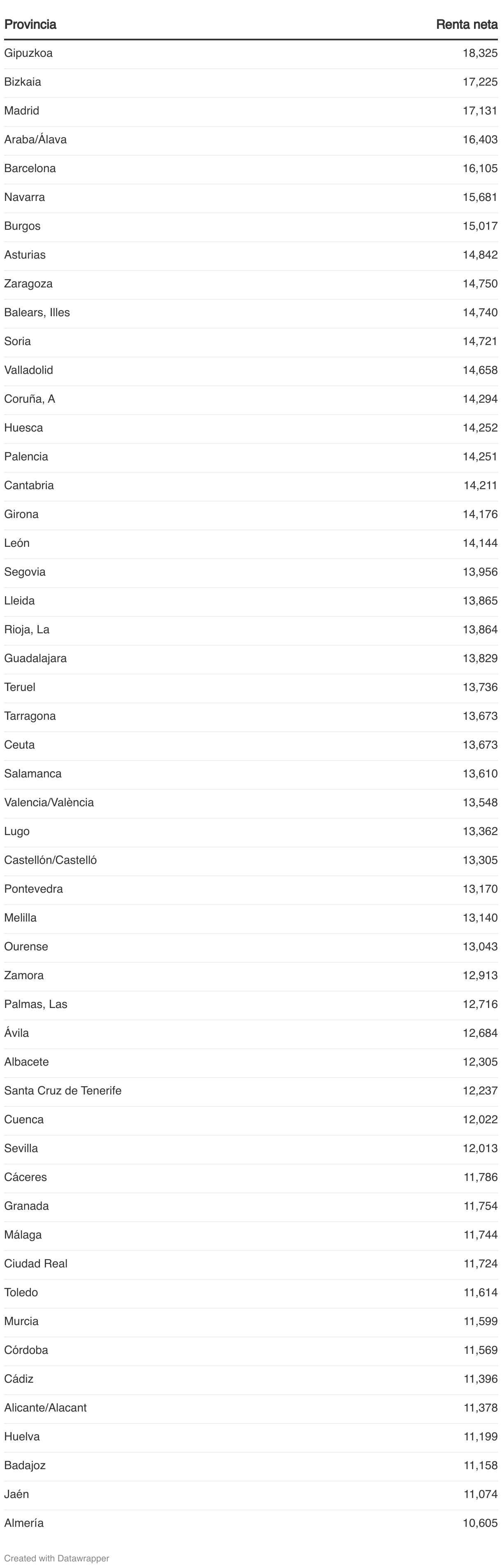
Task: Select the Ciudad Real province cell
Action: pyautogui.click(x=35, y=1264)
